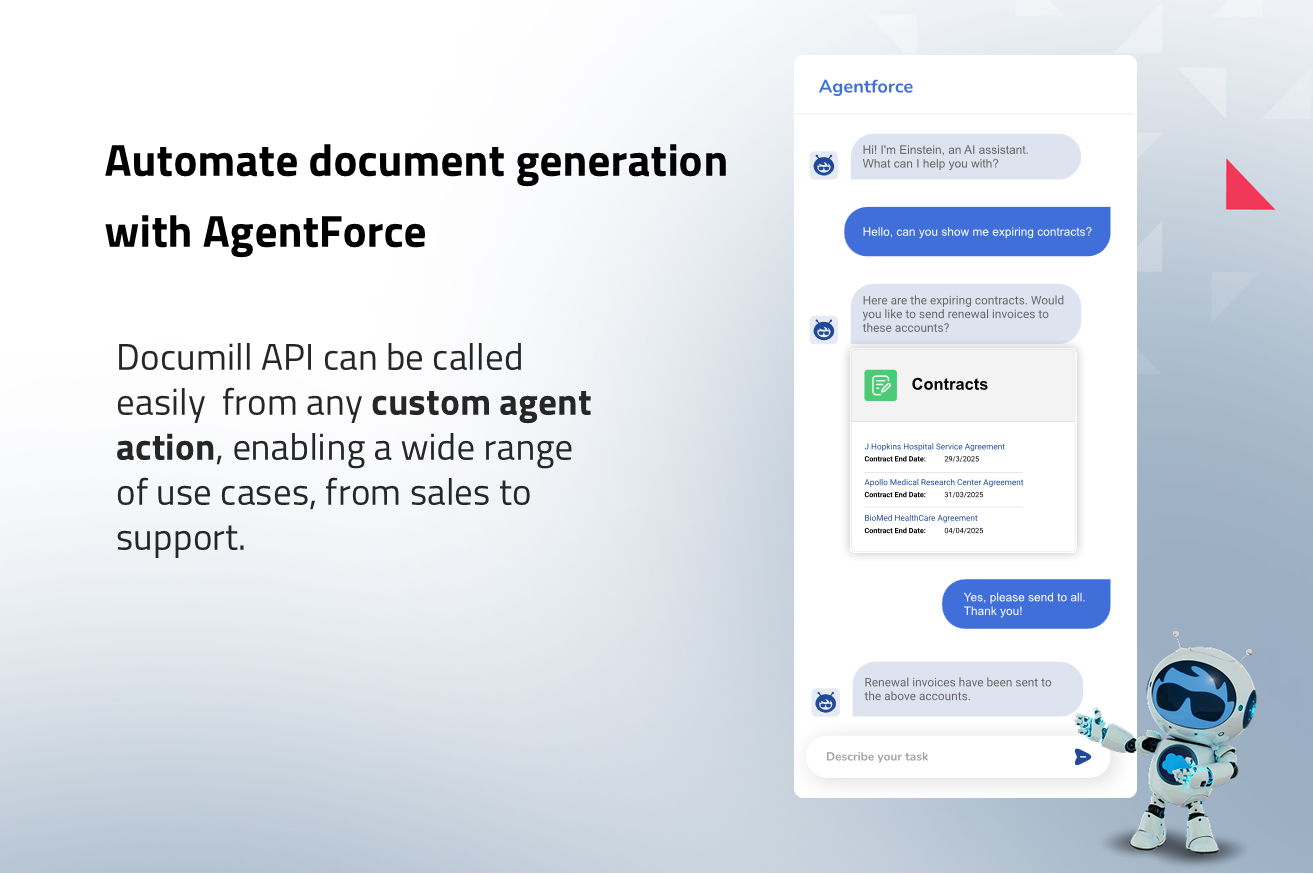Image resolution: width=1313 pixels, height=875 pixels.
Task: Click 'Yes, please send to all' bubble
Action: pyautogui.click(x=1026, y=604)
